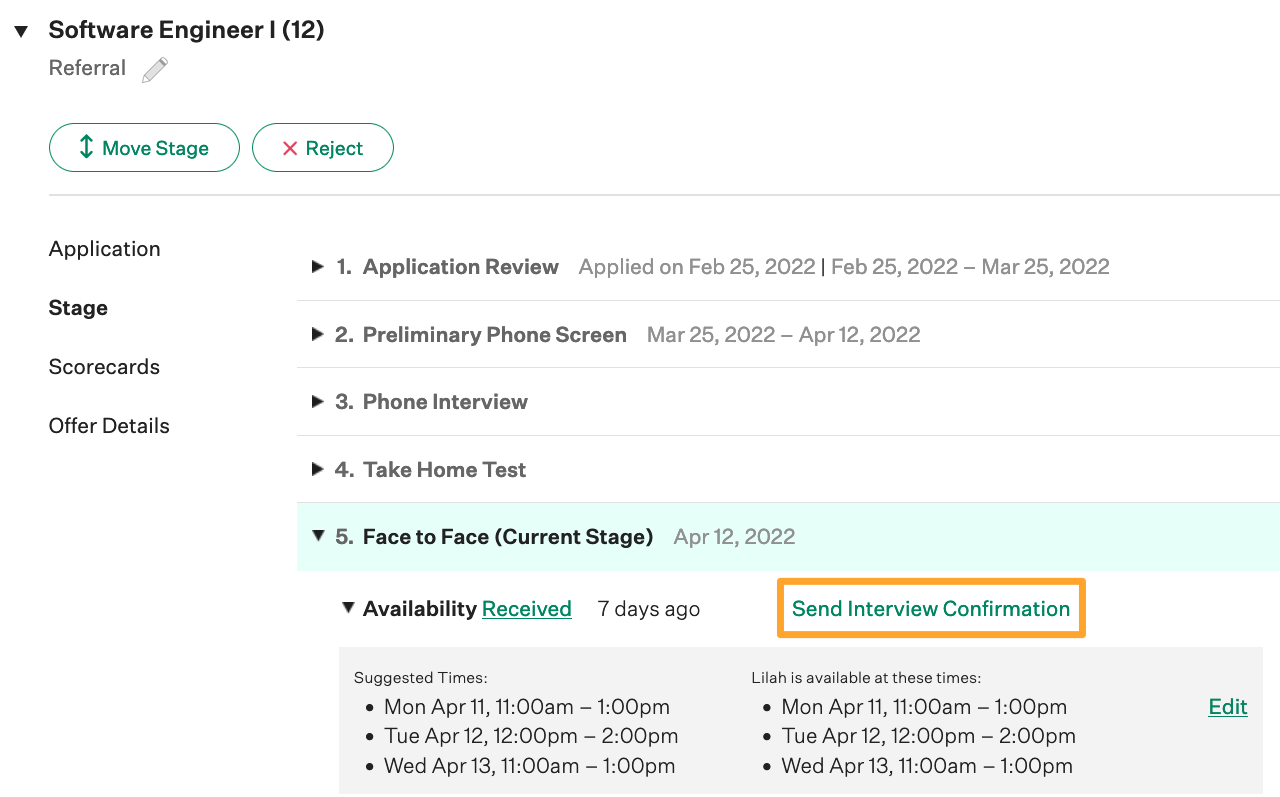Select Stage in the left sidebar
The width and height of the screenshot is (1280, 797).
pos(78,307)
